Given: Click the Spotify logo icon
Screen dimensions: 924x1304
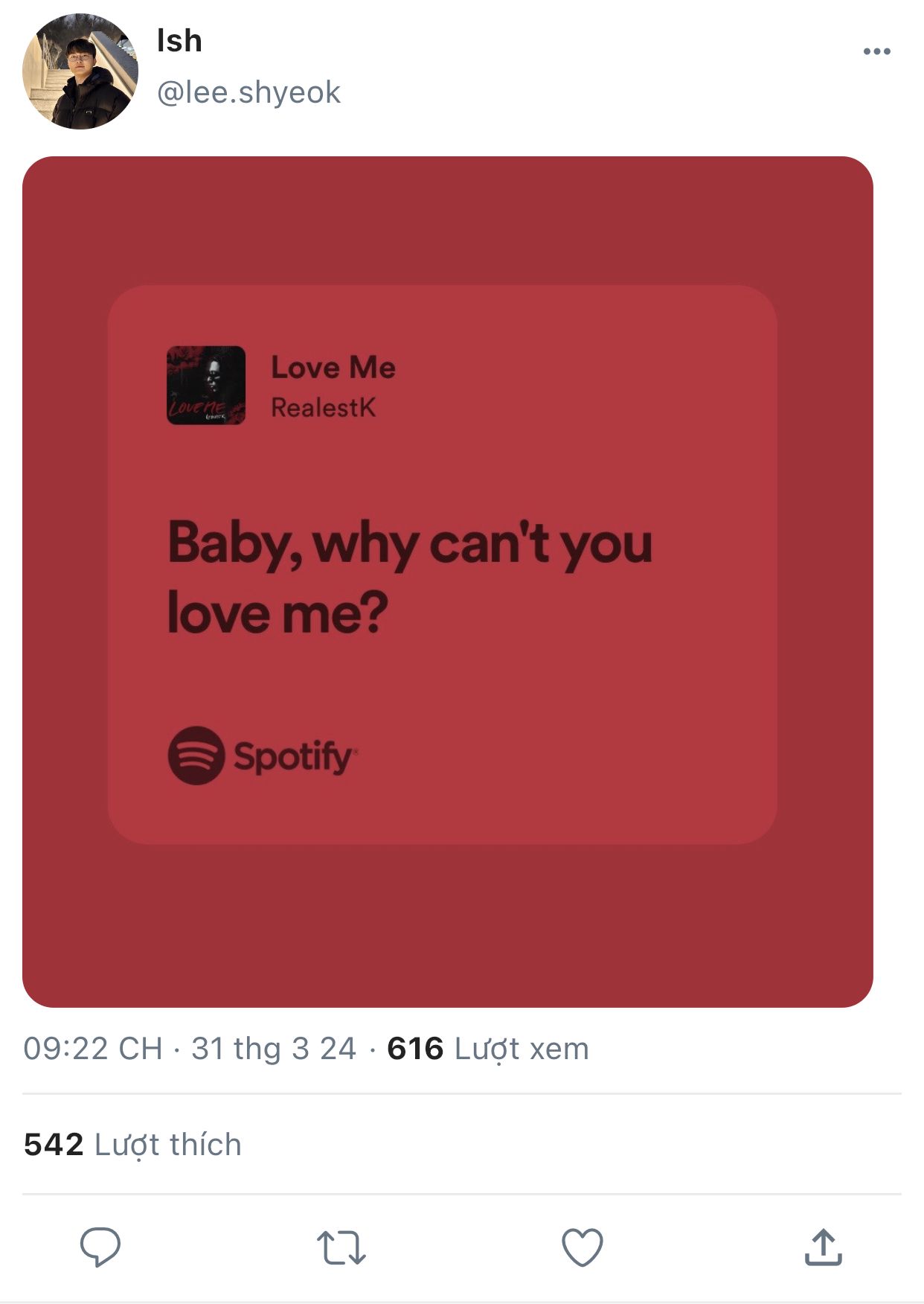Looking at the screenshot, I should 196,755.
